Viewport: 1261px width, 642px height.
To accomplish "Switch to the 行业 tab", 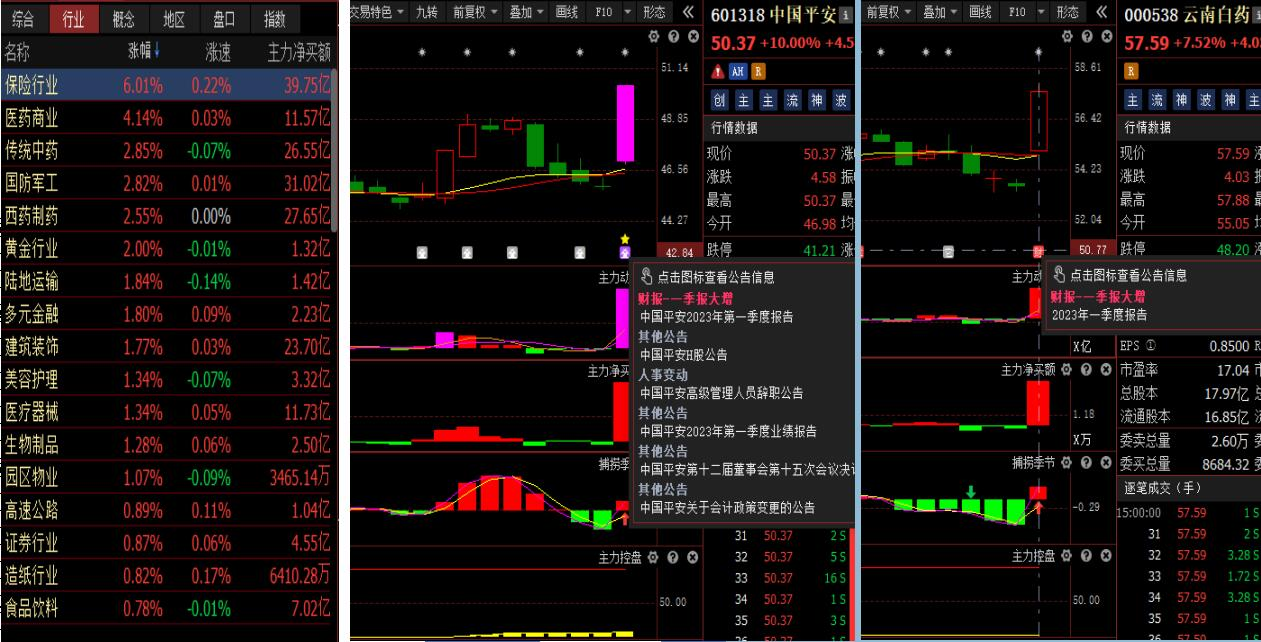I will (73, 18).
